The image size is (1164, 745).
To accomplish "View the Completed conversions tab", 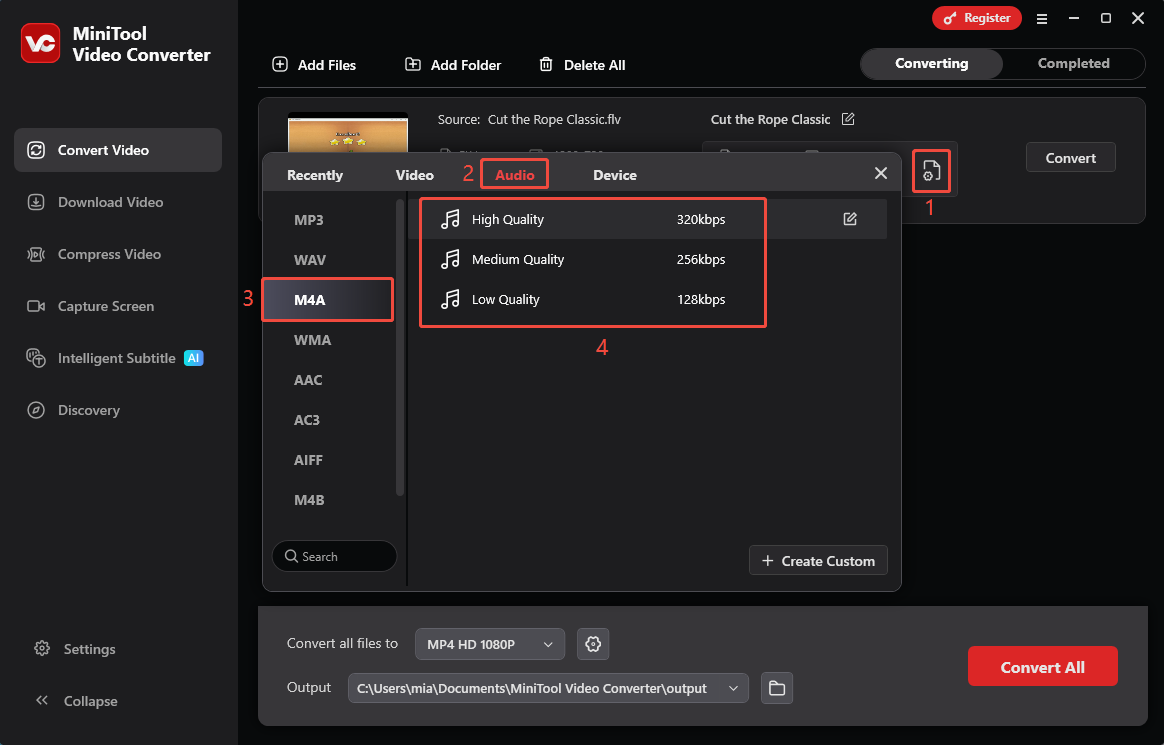I will pyautogui.click(x=1074, y=63).
